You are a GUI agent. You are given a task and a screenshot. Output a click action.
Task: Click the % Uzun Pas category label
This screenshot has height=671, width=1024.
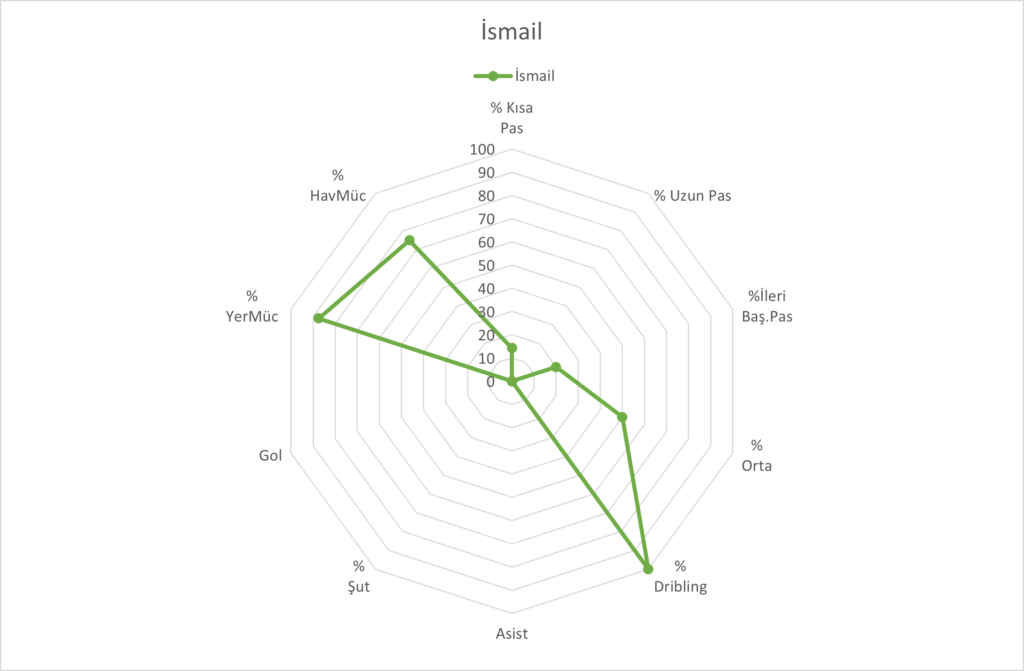click(x=692, y=196)
